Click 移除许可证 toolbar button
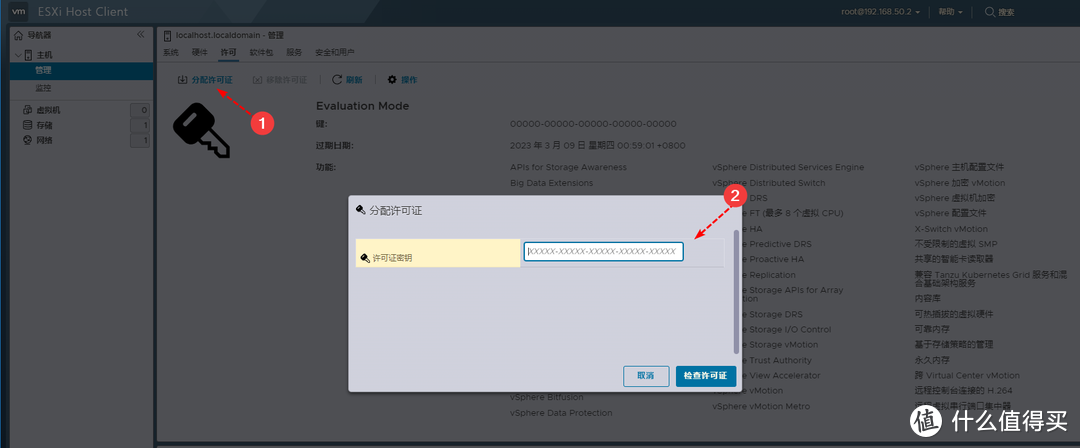This screenshot has width=1080, height=448. (x=280, y=80)
